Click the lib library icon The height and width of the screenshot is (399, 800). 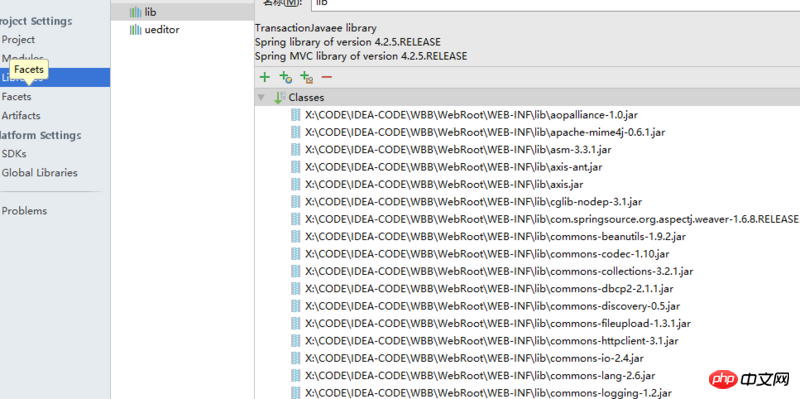coord(135,12)
